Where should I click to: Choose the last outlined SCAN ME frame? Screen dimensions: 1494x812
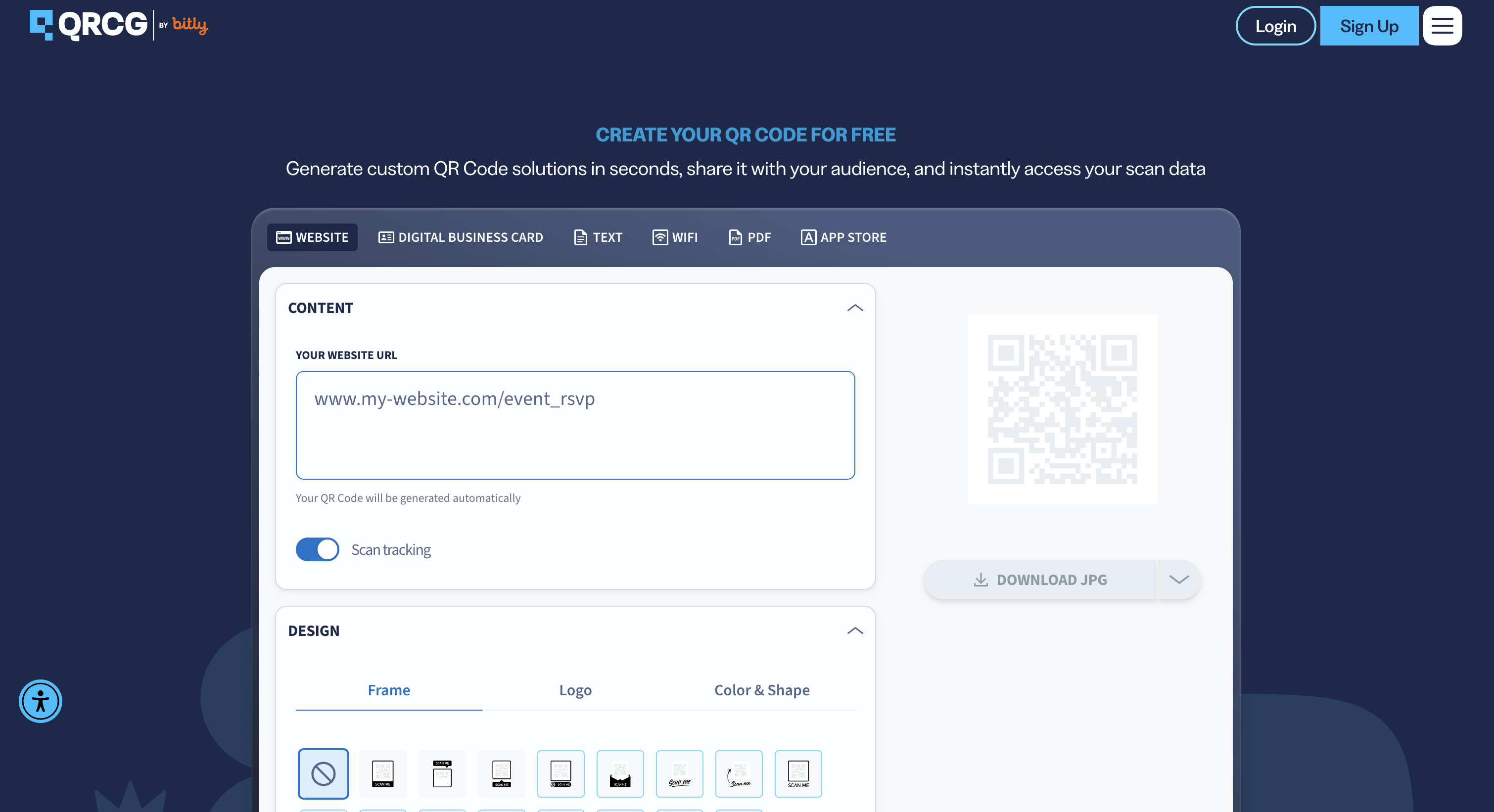(x=798, y=774)
